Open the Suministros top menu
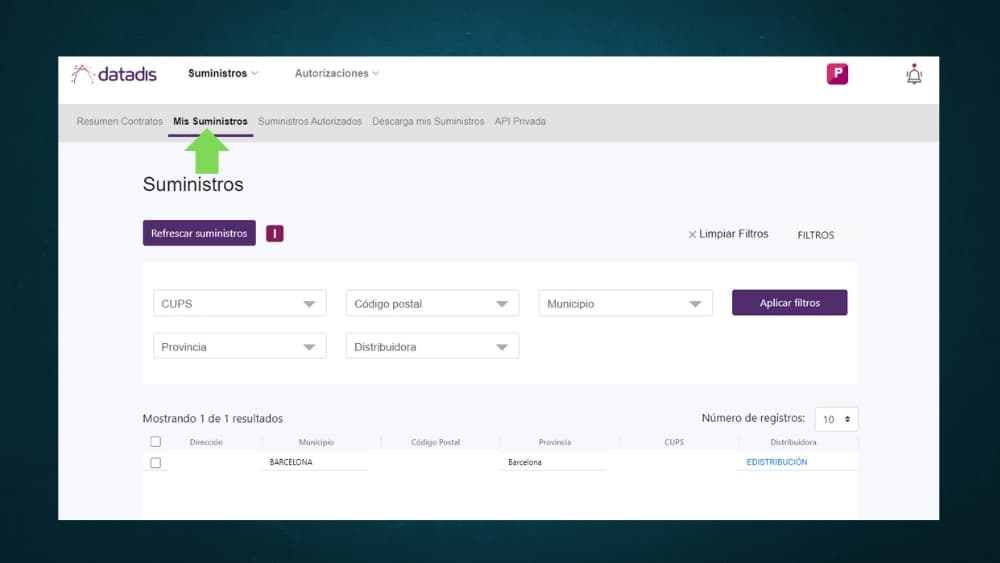Viewport: 1000px width, 563px height. click(x=222, y=74)
